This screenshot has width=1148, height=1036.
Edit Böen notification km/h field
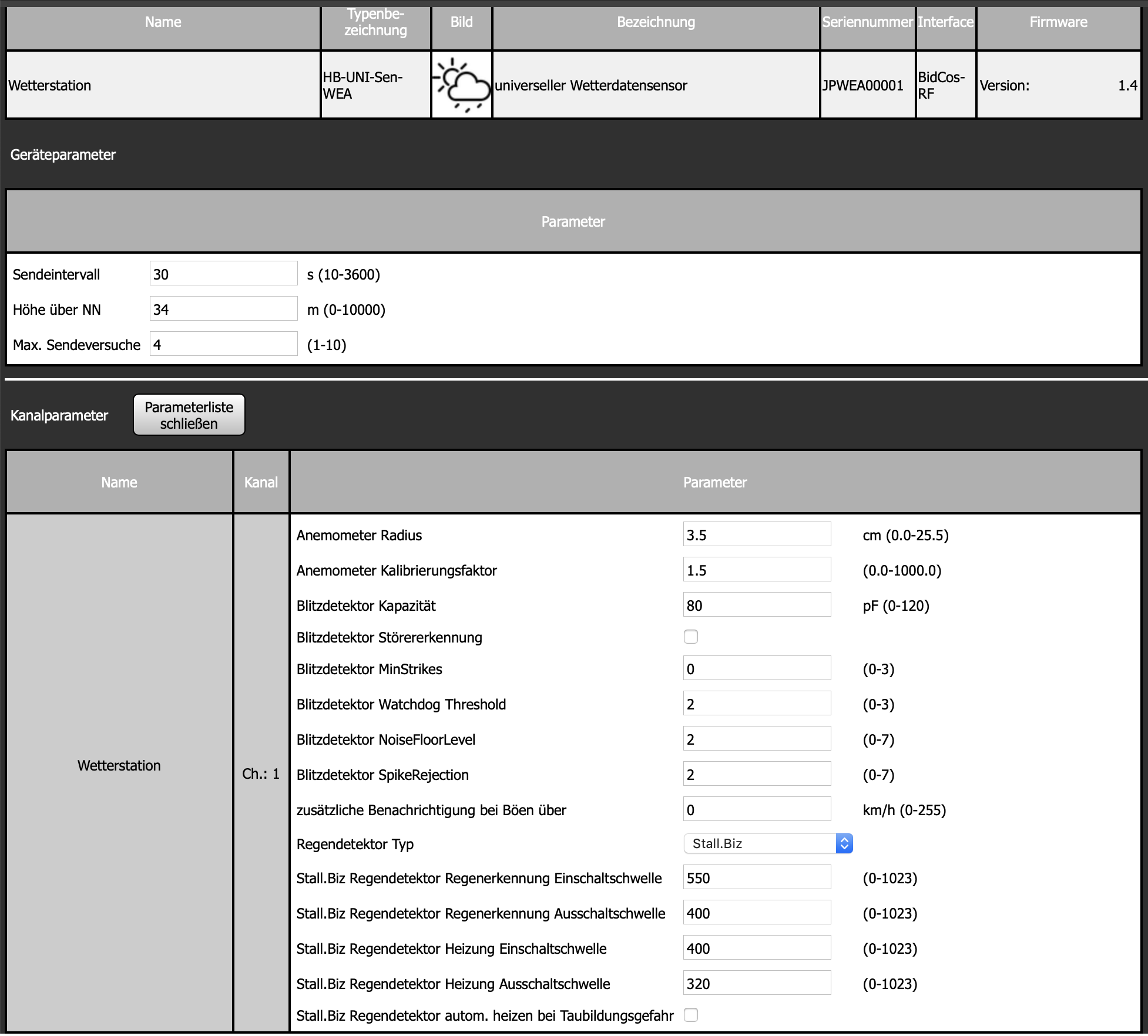(x=757, y=809)
